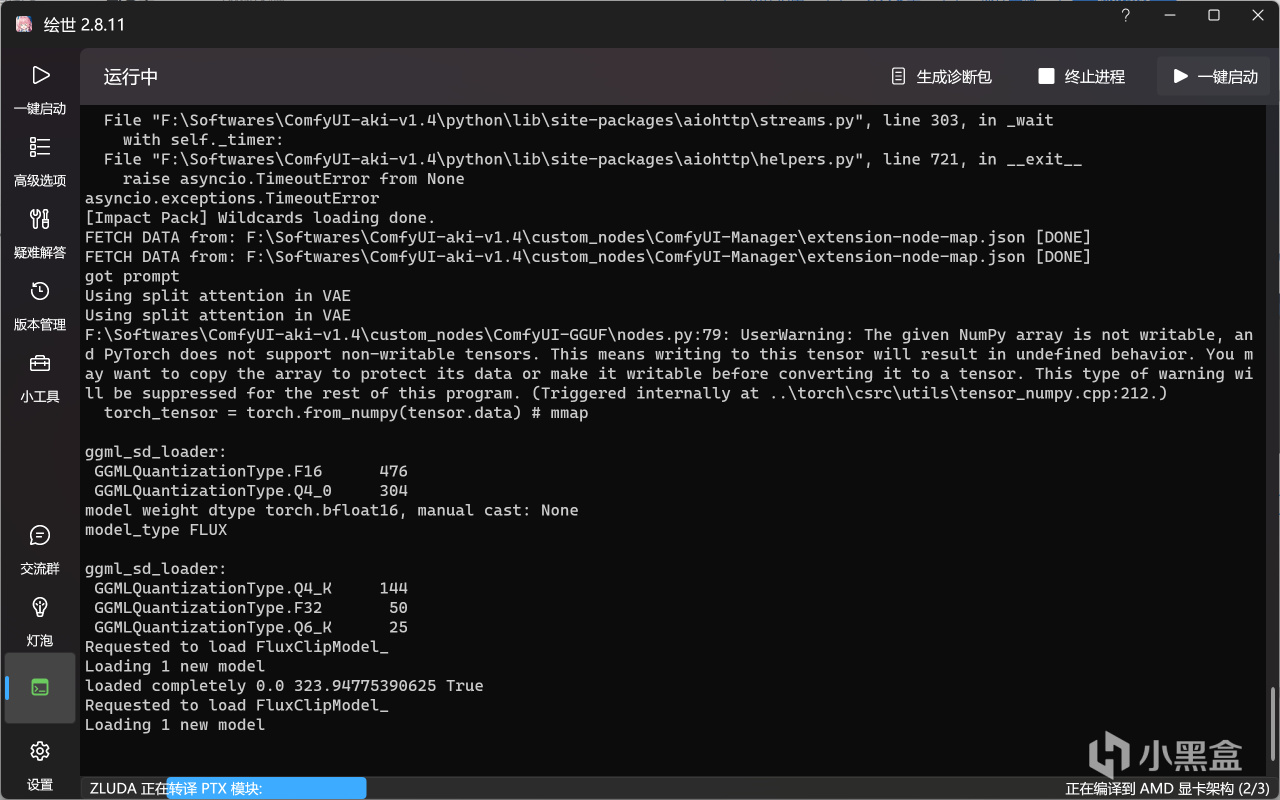Click the ZLUDA 正在转译 PTX 模块 status text
Screen dimensions: 1280x800
pyautogui.click(x=176, y=789)
